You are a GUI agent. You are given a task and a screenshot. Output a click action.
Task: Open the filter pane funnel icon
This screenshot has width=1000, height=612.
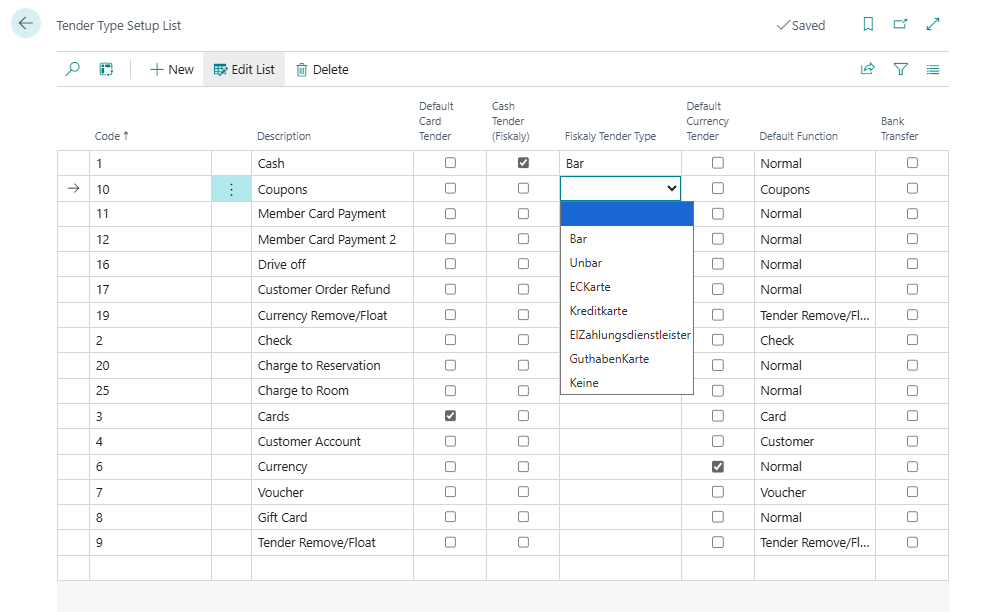point(900,69)
